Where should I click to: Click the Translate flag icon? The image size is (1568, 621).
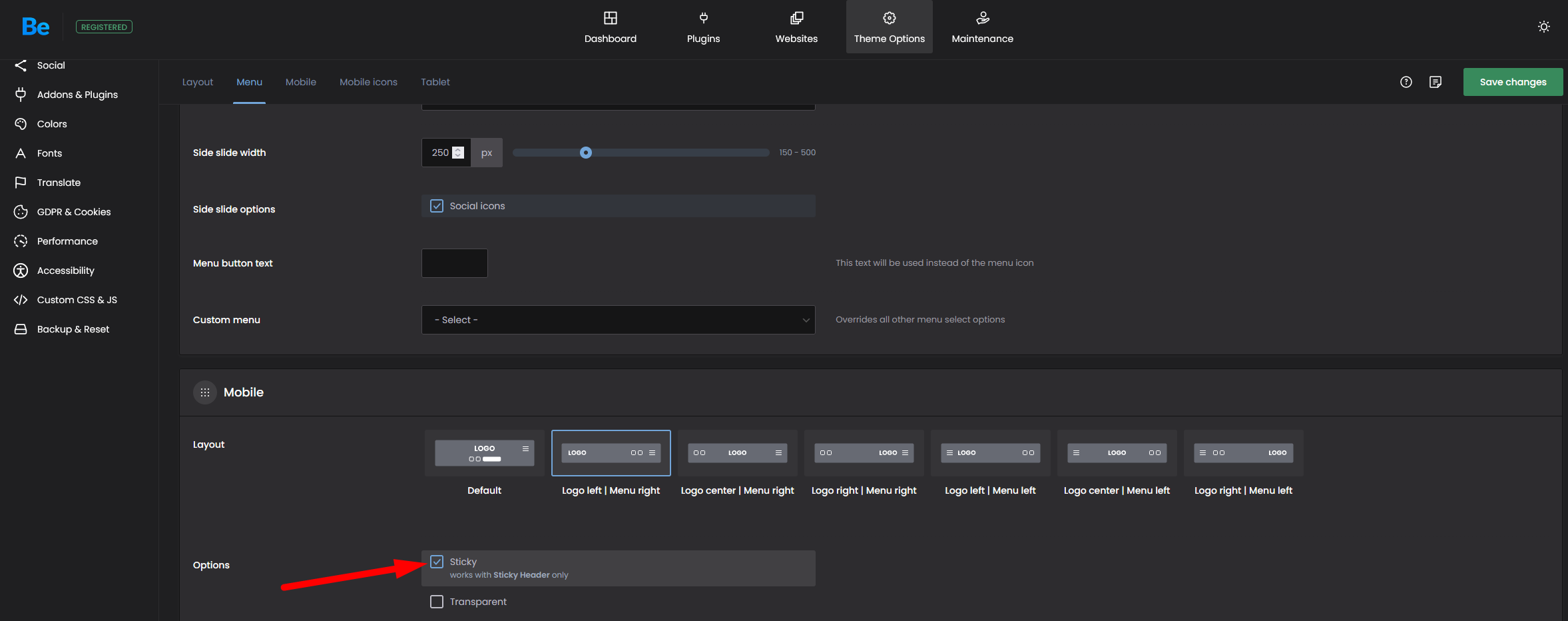[x=21, y=183]
